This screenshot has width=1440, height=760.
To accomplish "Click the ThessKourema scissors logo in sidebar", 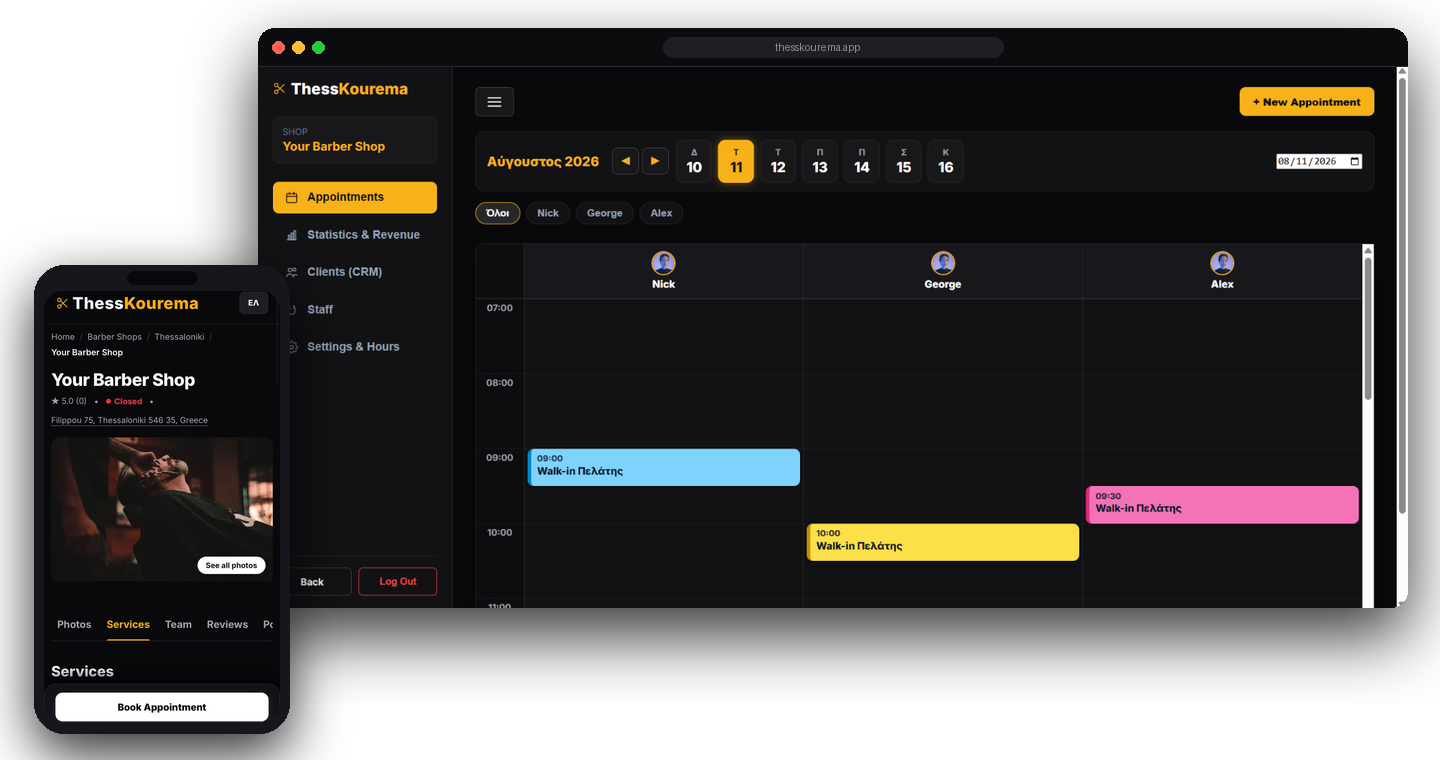I will [279, 89].
